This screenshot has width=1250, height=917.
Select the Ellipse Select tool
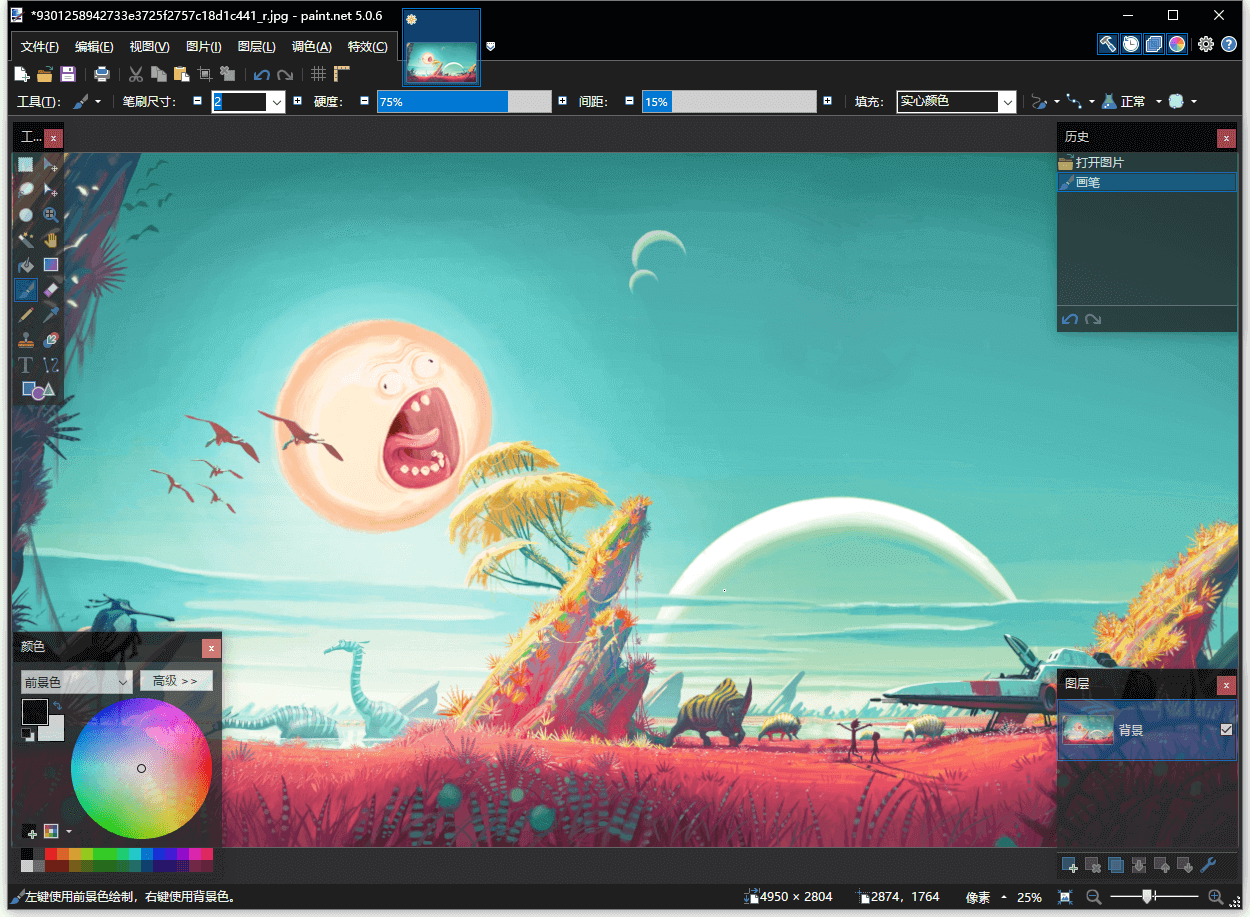(25, 215)
